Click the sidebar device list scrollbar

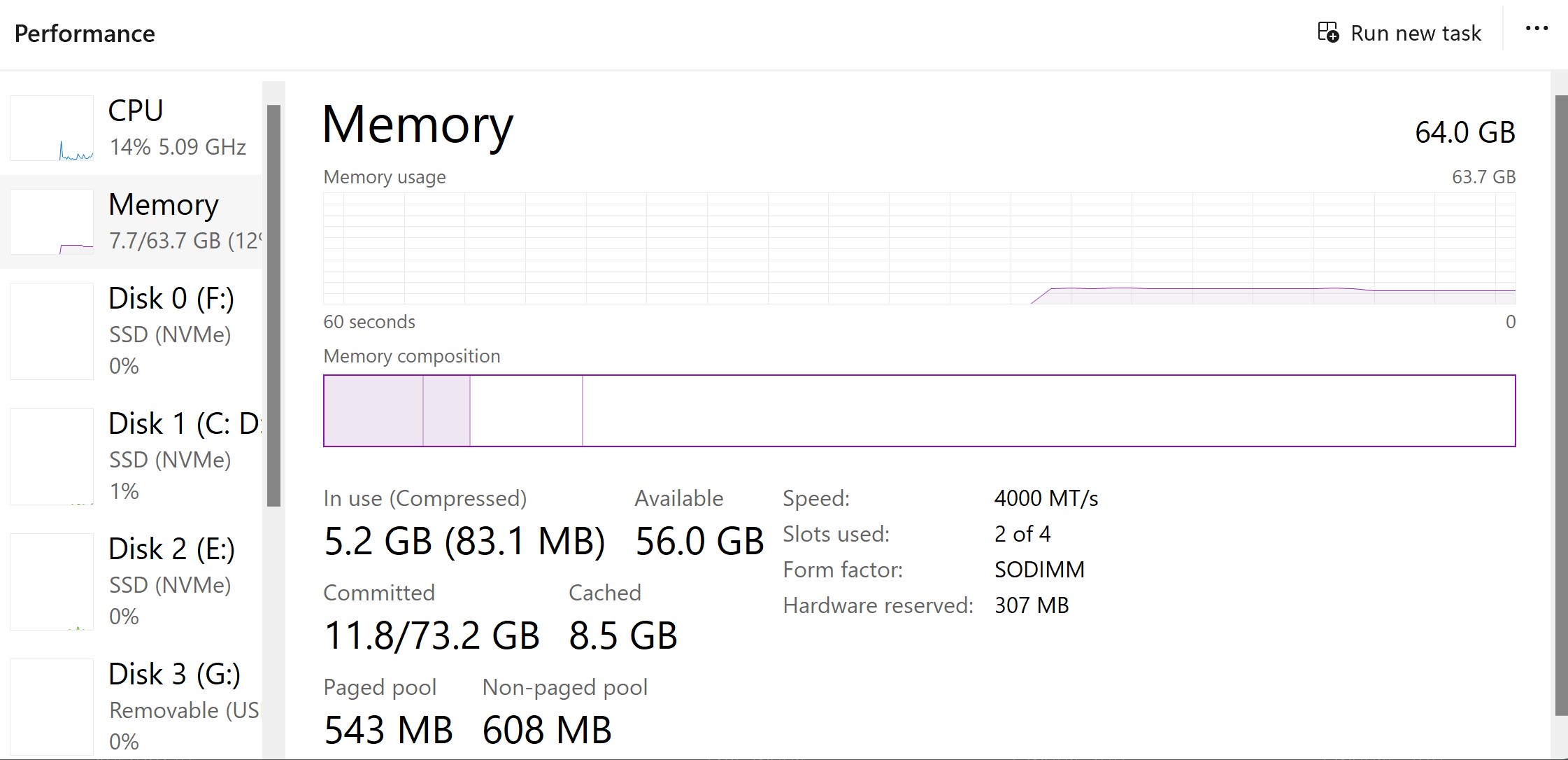click(x=273, y=305)
